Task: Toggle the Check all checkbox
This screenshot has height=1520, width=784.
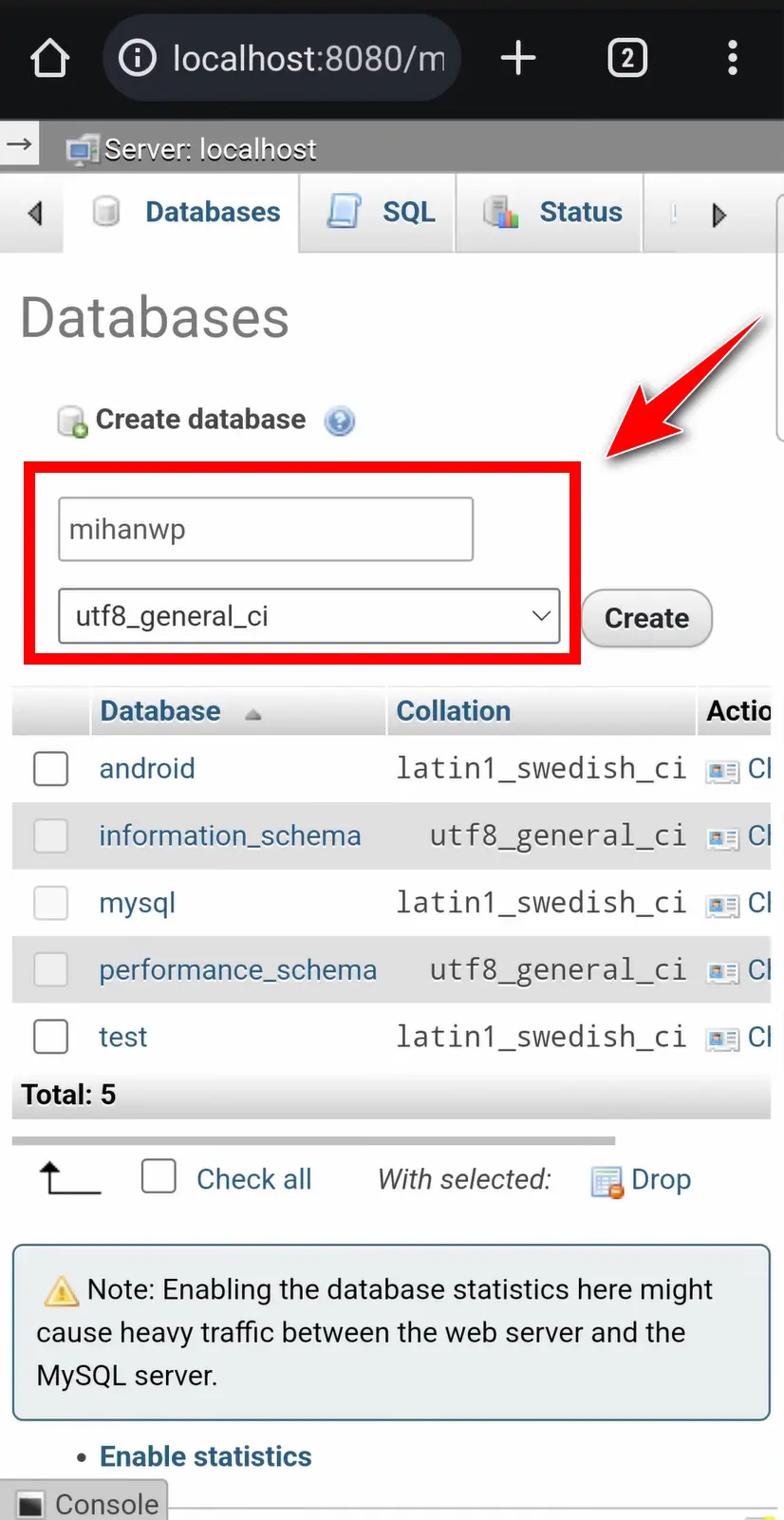Action: (x=159, y=1176)
